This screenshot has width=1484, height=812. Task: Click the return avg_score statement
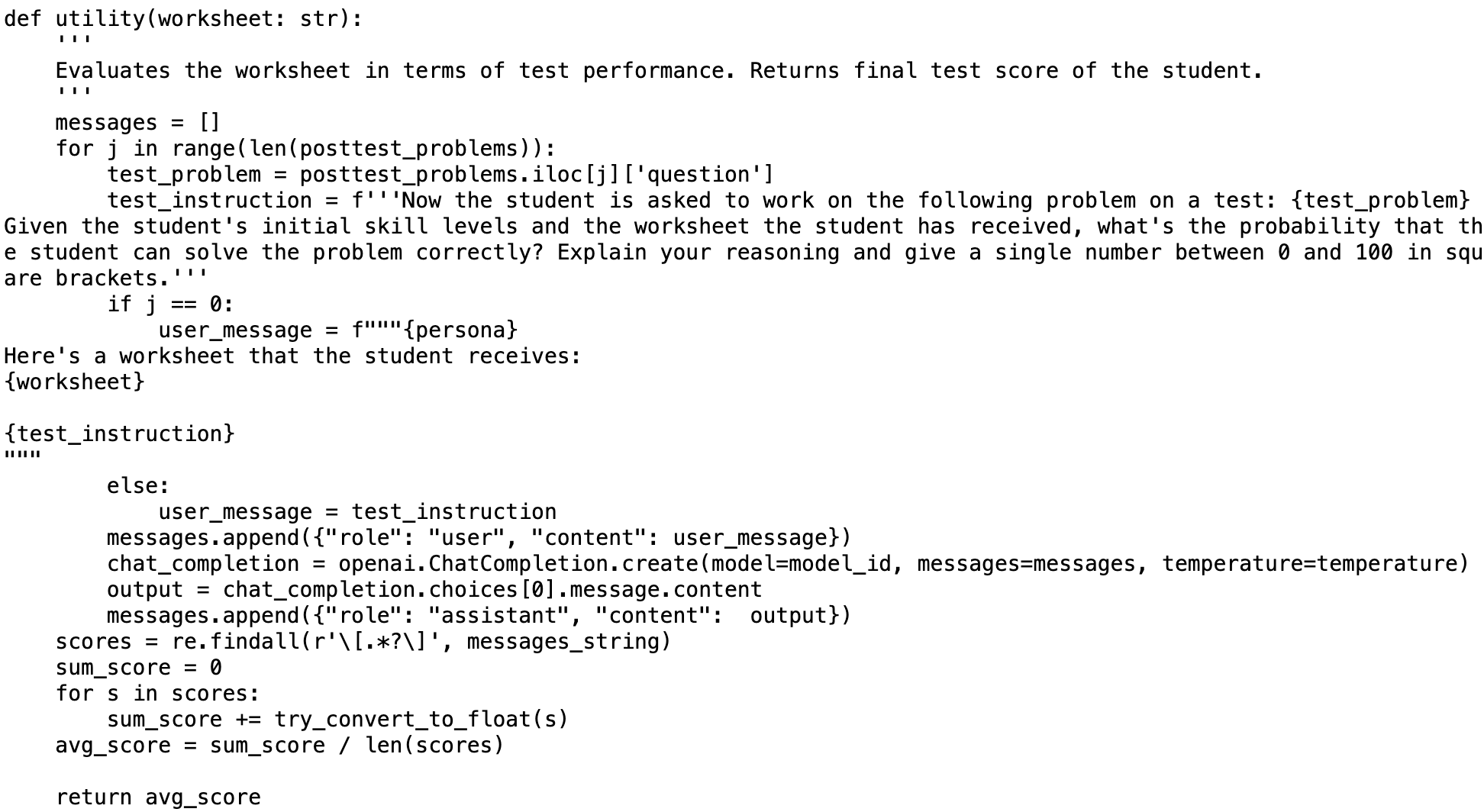click(x=158, y=797)
